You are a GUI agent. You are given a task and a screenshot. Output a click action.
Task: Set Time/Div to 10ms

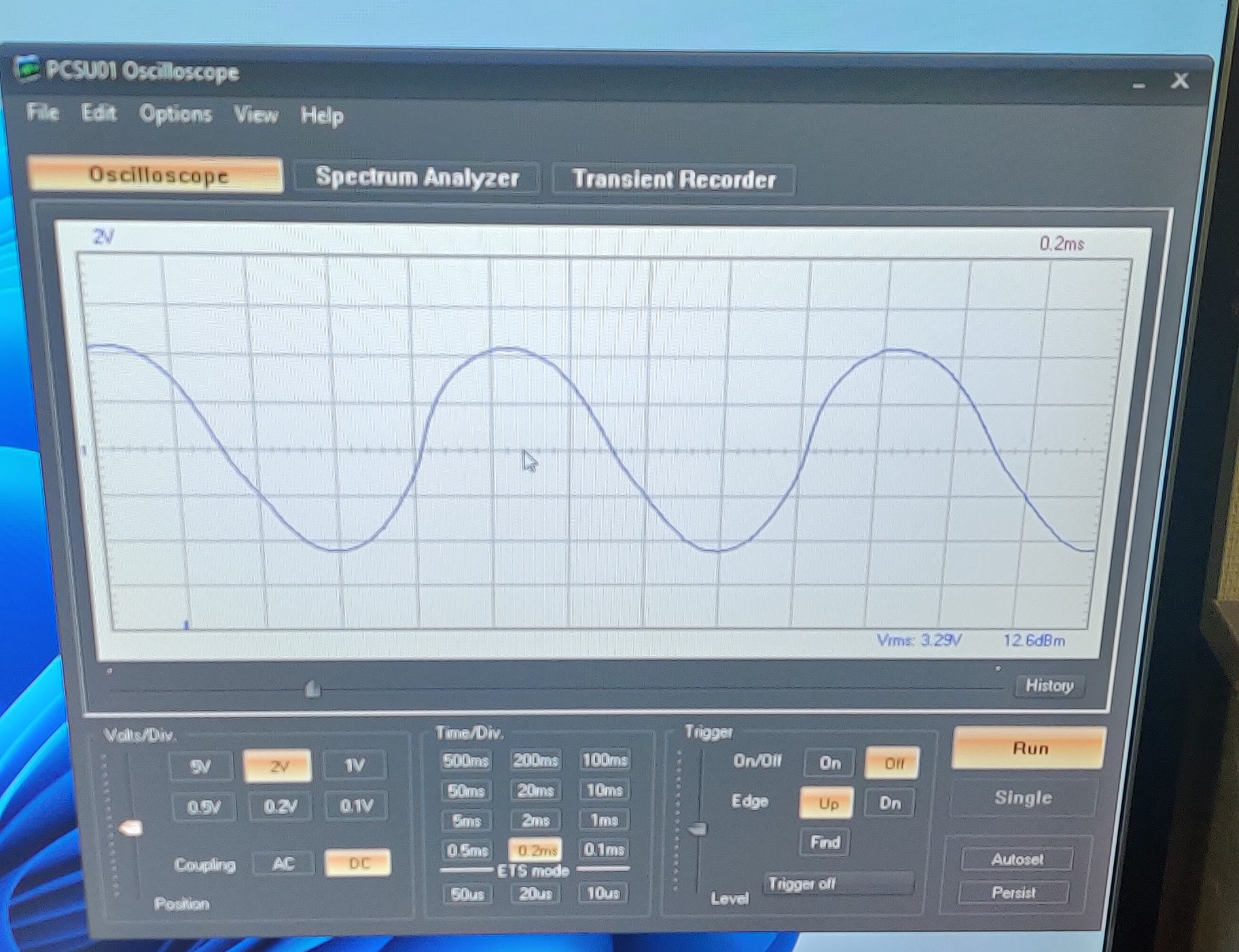(605, 790)
